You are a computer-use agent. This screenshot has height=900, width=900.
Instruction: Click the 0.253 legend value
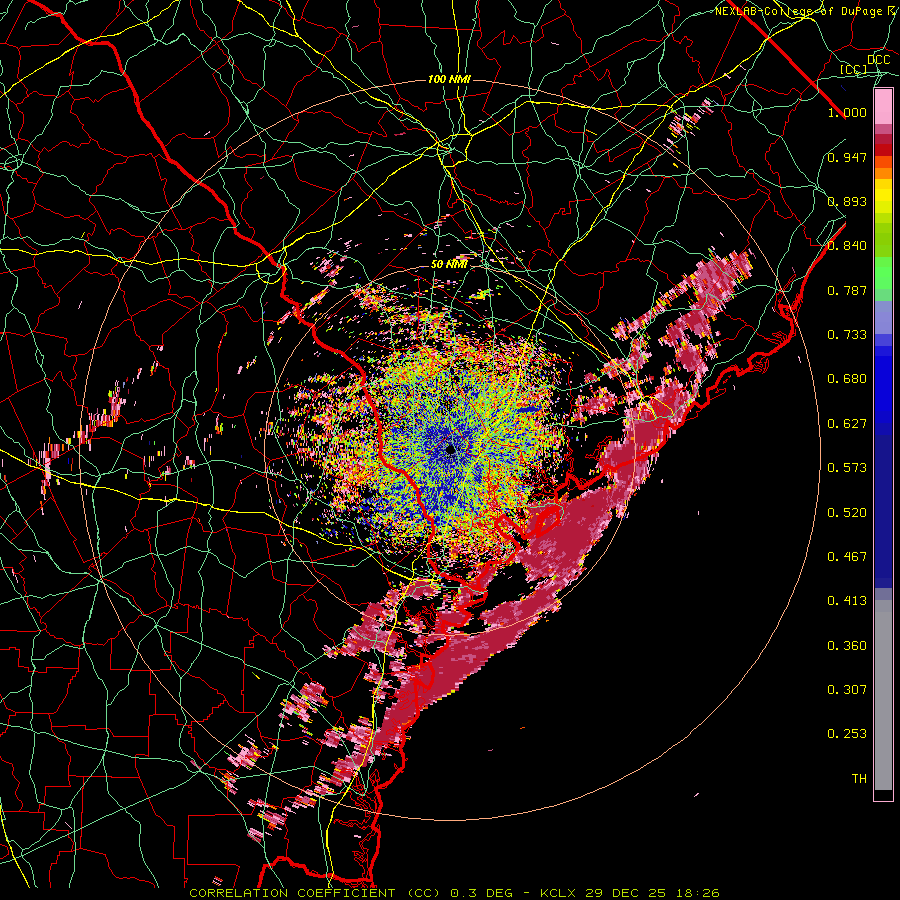click(x=847, y=734)
